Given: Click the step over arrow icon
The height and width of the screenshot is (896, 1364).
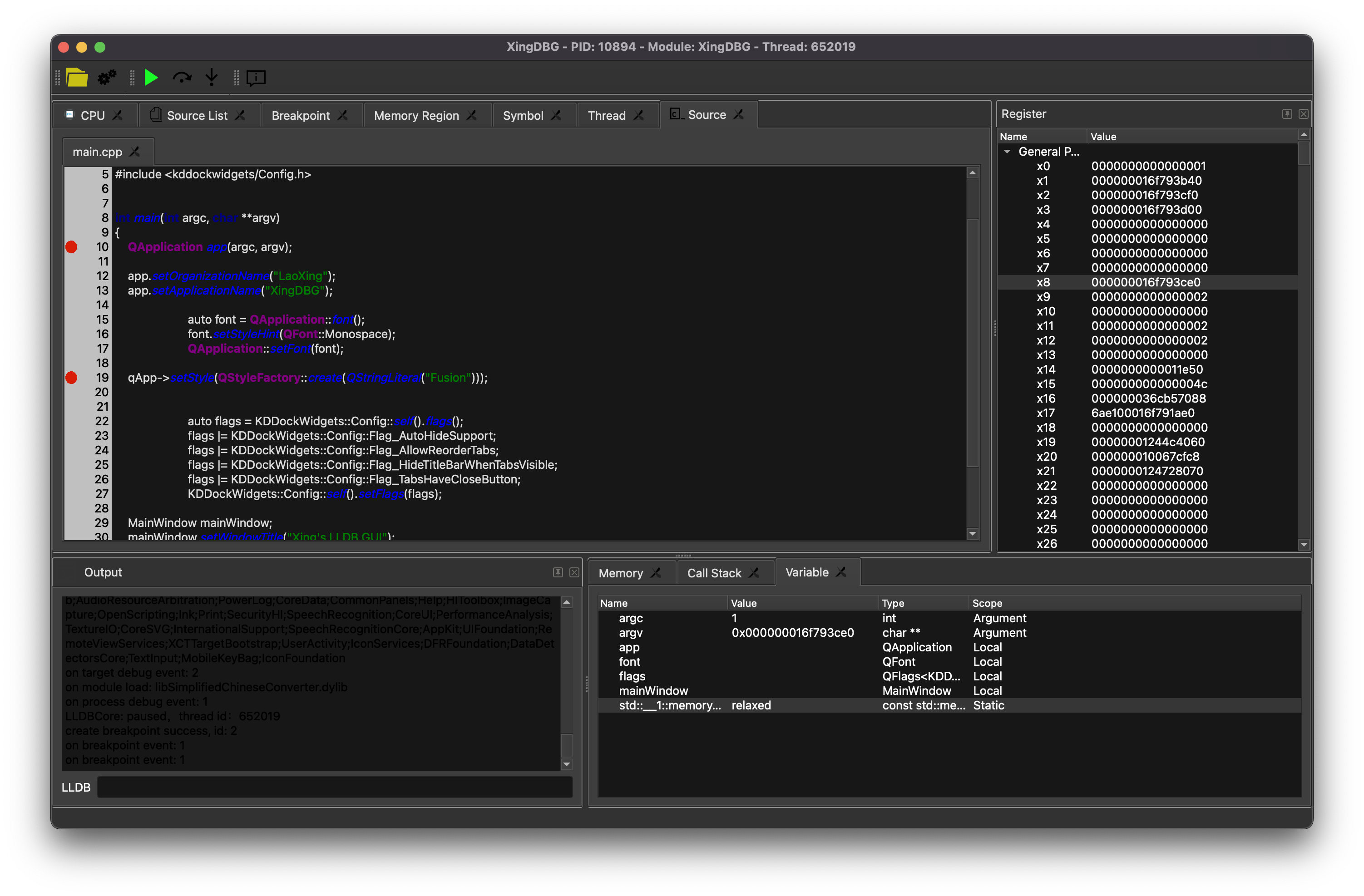Looking at the screenshot, I should [x=182, y=77].
